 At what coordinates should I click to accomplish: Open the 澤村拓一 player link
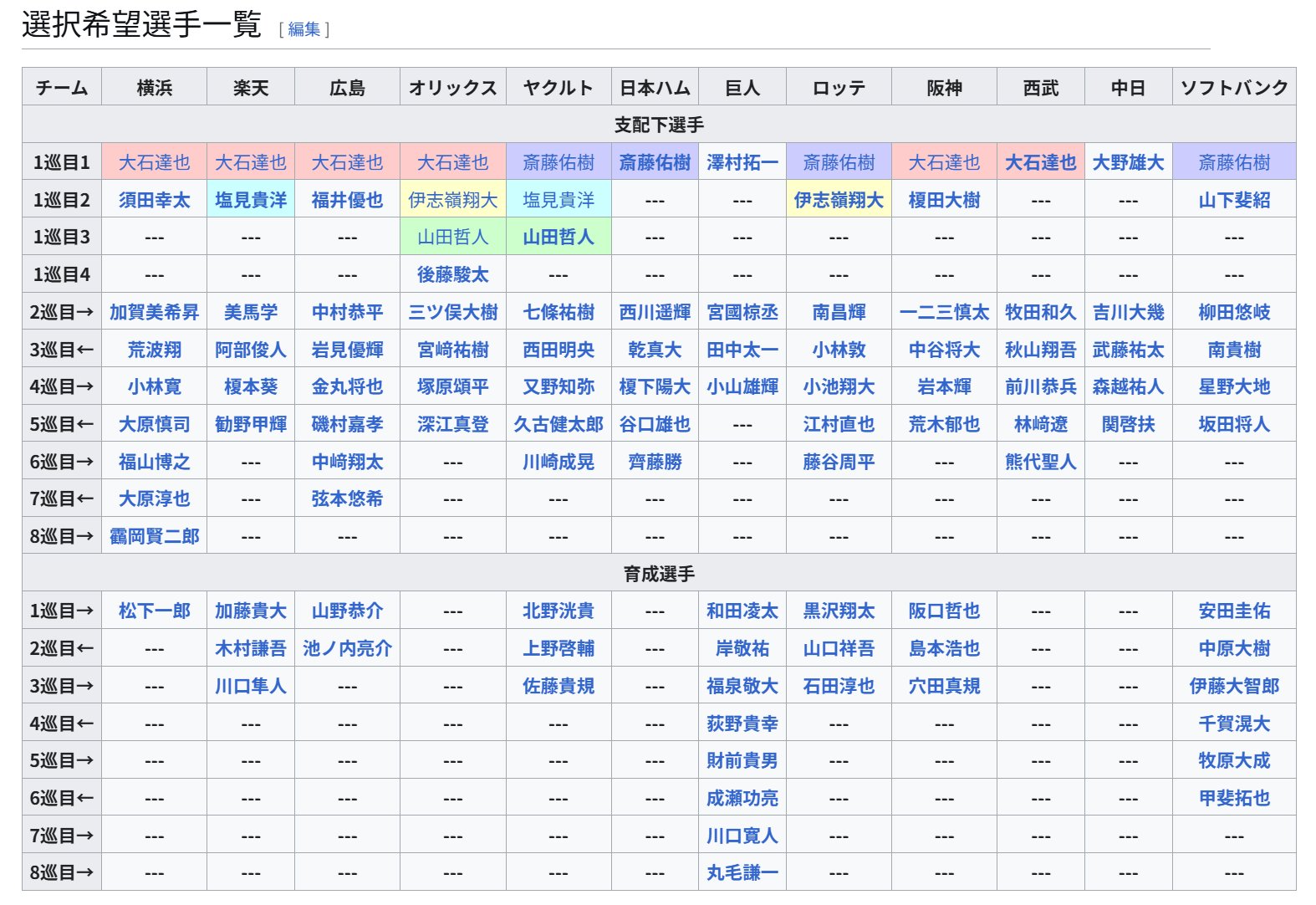pos(742,162)
